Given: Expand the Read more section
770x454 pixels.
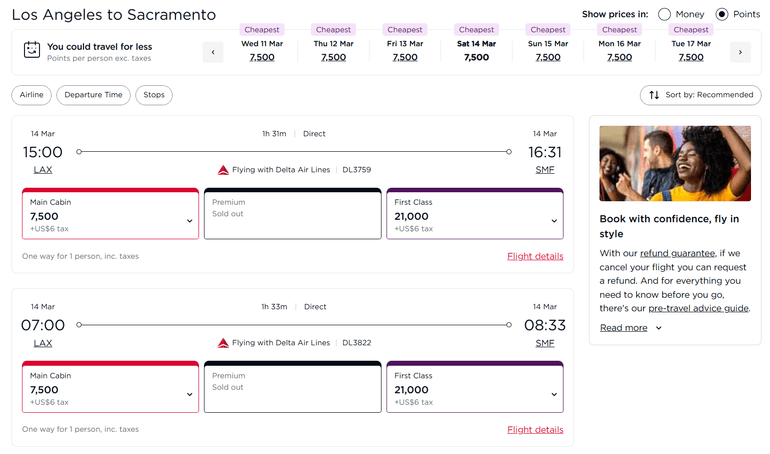Looking at the screenshot, I should 631,328.
